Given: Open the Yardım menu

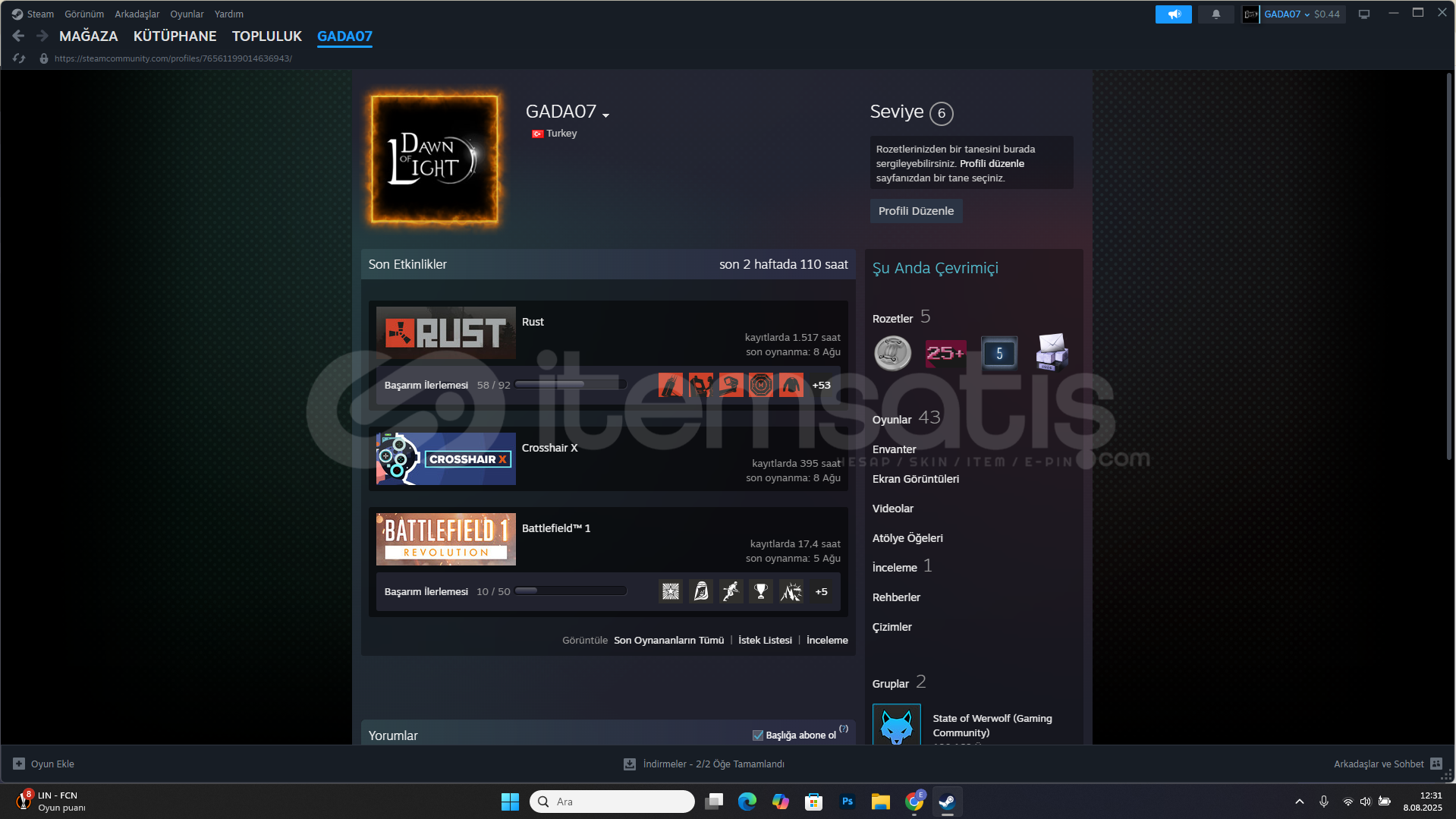Looking at the screenshot, I should pos(229,14).
